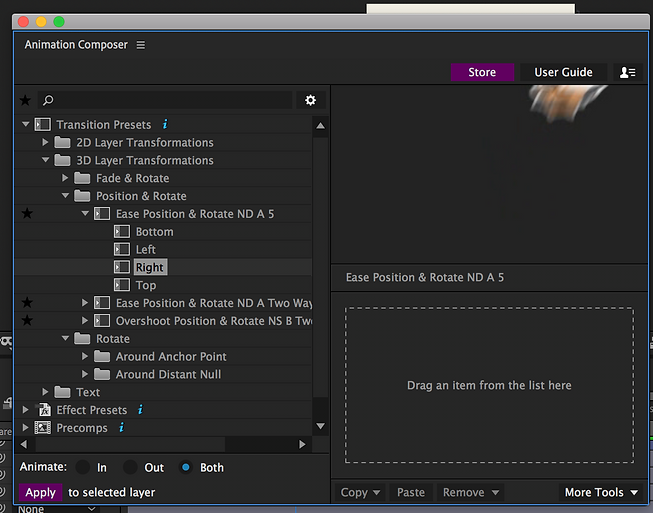653x513 pixels.
Task: Open the user account icon button
Action: tap(627, 72)
